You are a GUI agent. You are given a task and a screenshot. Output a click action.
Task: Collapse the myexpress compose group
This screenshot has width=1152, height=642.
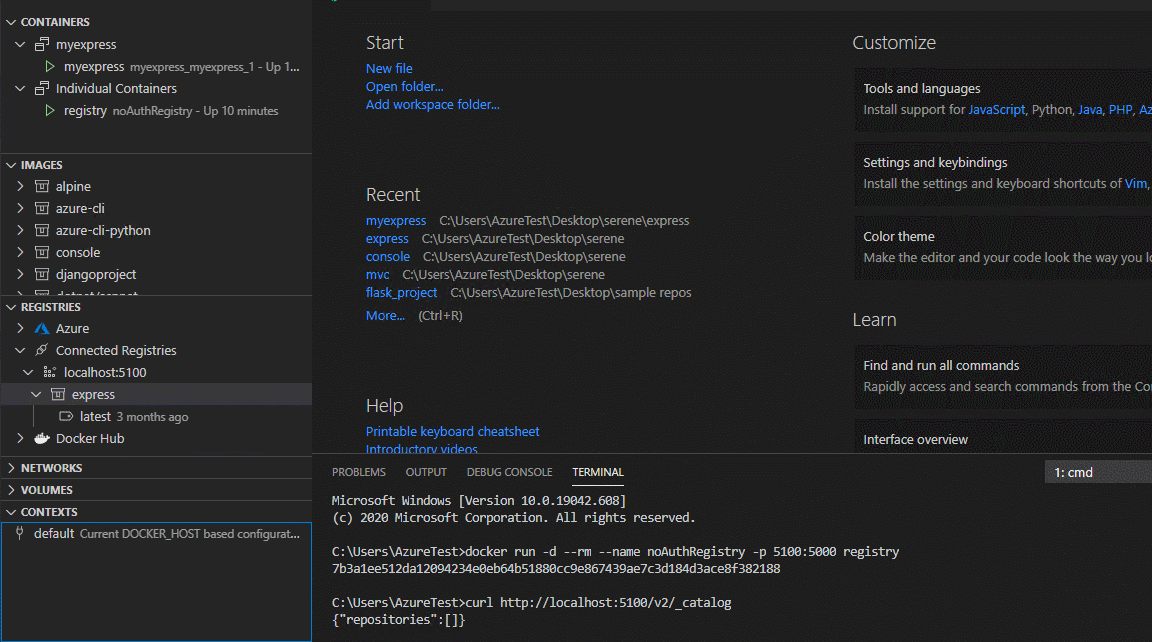(21, 44)
